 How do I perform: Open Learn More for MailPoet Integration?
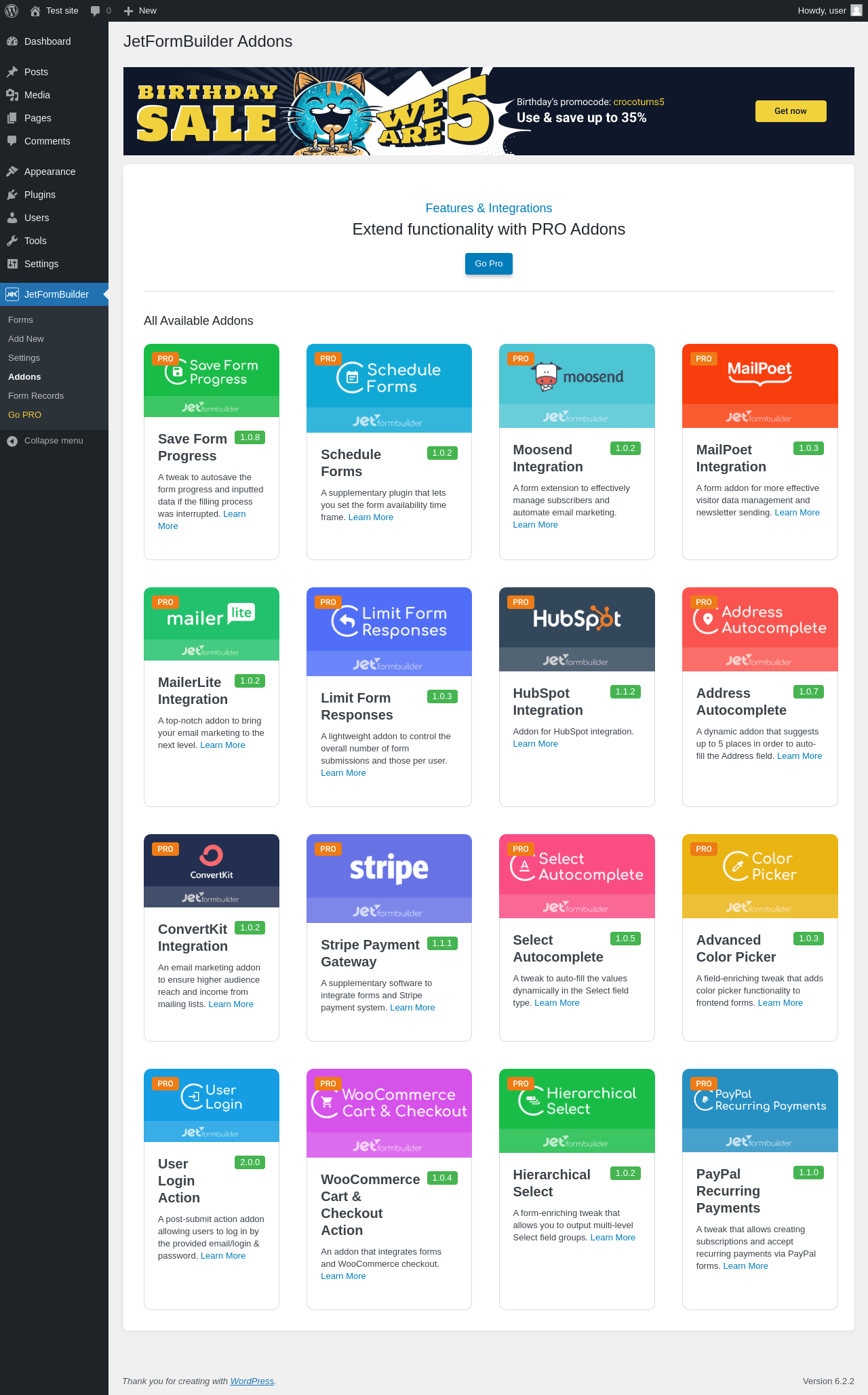pyautogui.click(x=797, y=513)
